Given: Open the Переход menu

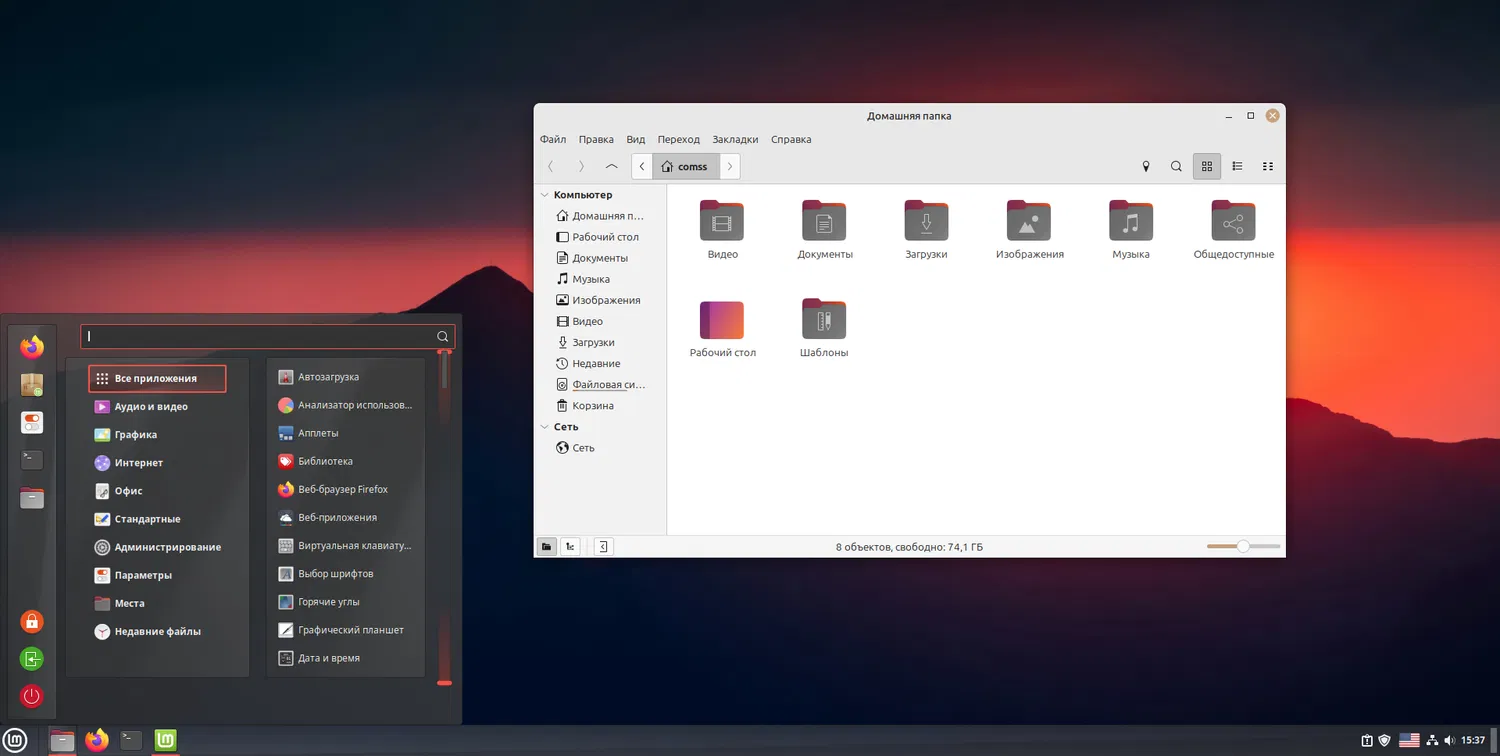Looking at the screenshot, I should pyautogui.click(x=679, y=139).
